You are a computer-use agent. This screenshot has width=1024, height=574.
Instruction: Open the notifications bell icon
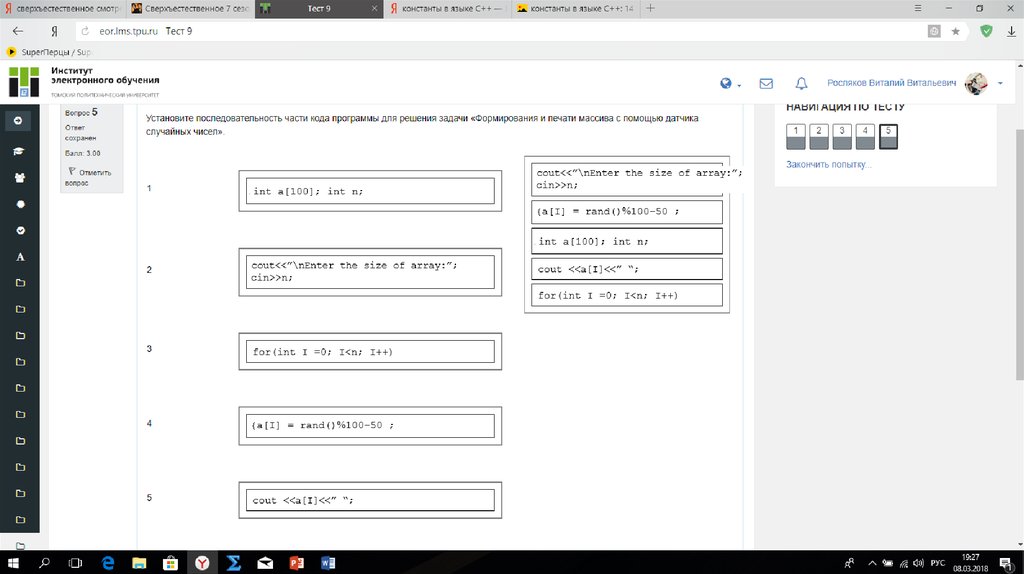pos(801,84)
